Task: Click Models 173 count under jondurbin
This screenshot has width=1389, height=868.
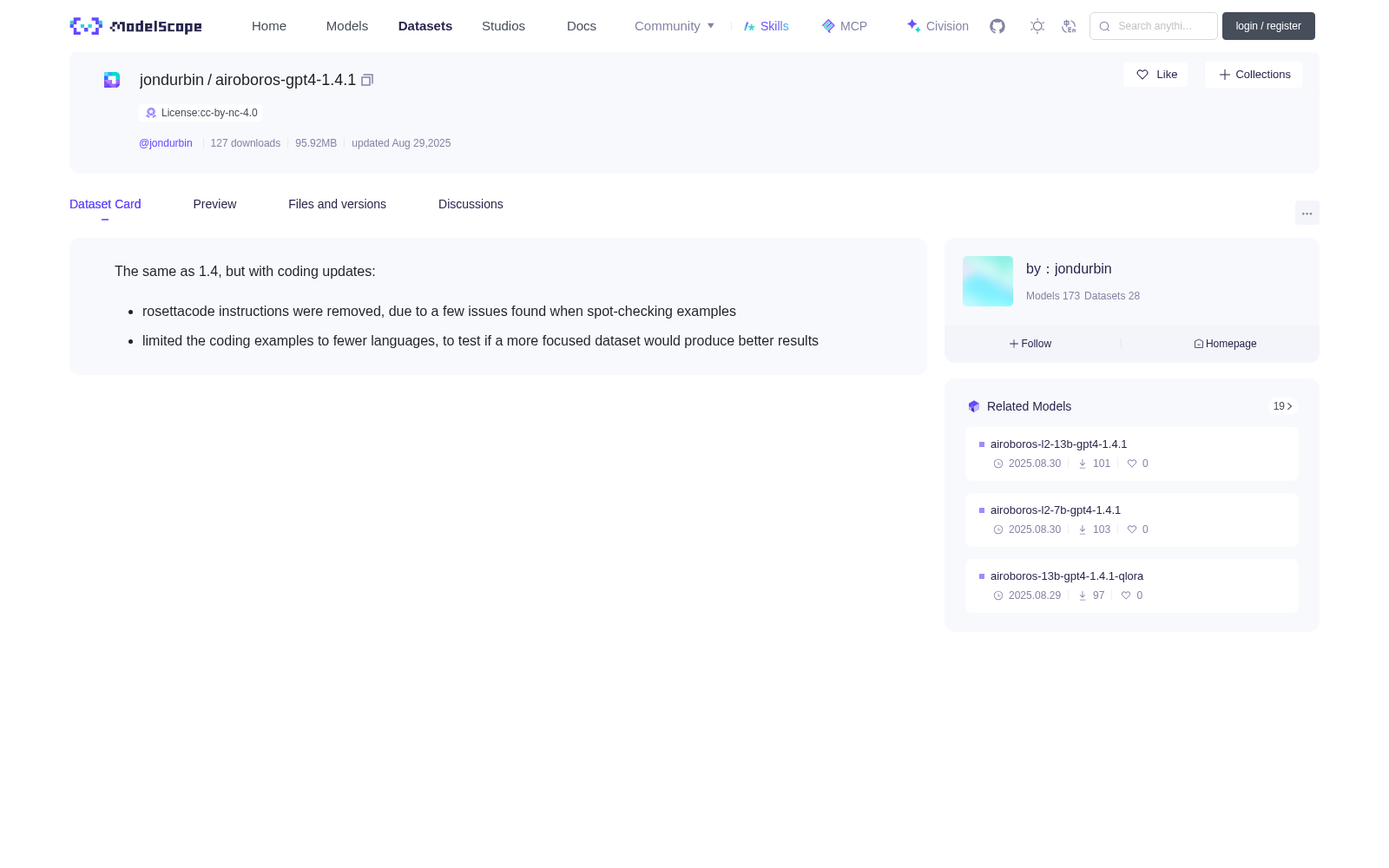Action: (1053, 296)
